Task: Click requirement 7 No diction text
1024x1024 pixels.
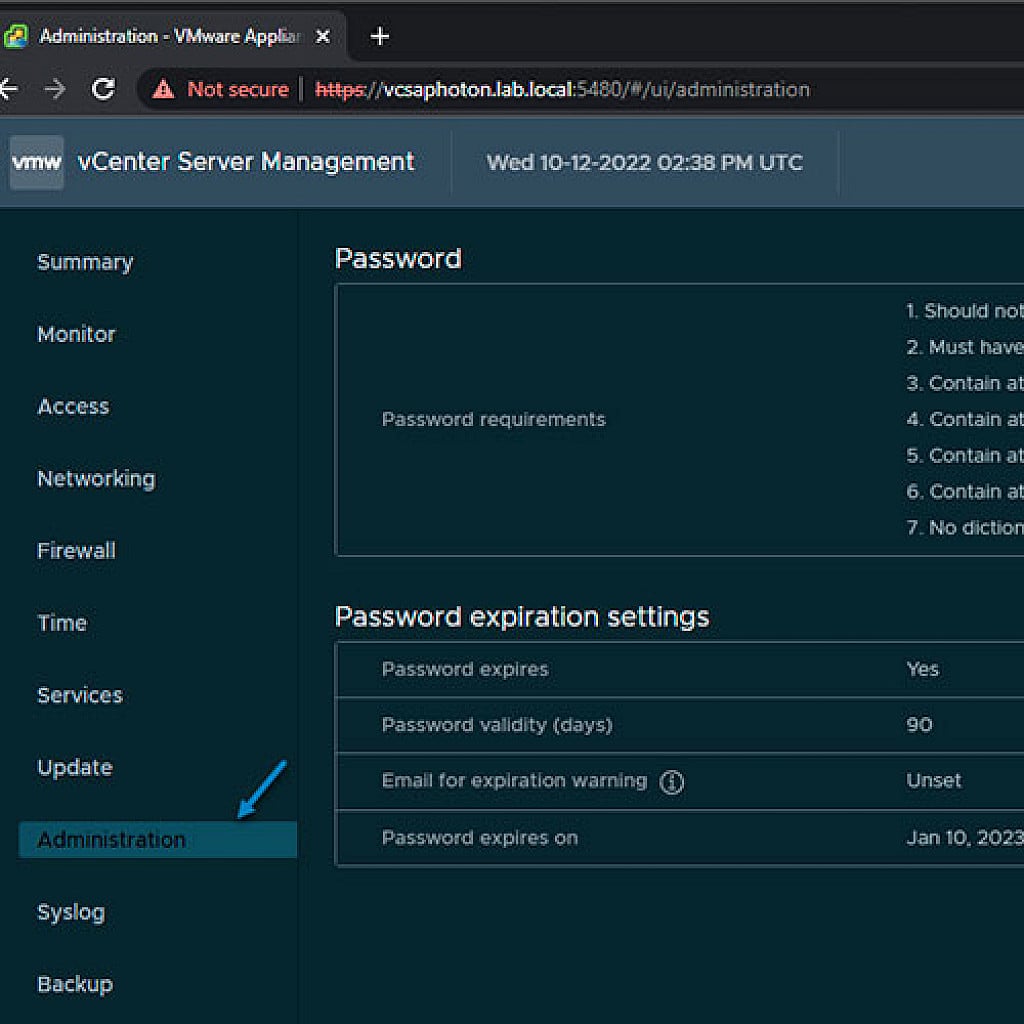Action: point(965,527)
